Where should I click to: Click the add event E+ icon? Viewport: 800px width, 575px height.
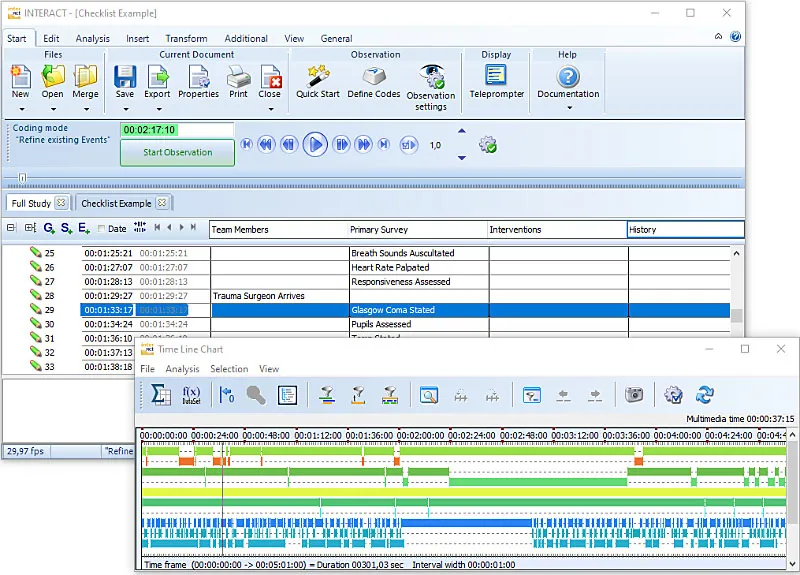(x=84, y=228)
